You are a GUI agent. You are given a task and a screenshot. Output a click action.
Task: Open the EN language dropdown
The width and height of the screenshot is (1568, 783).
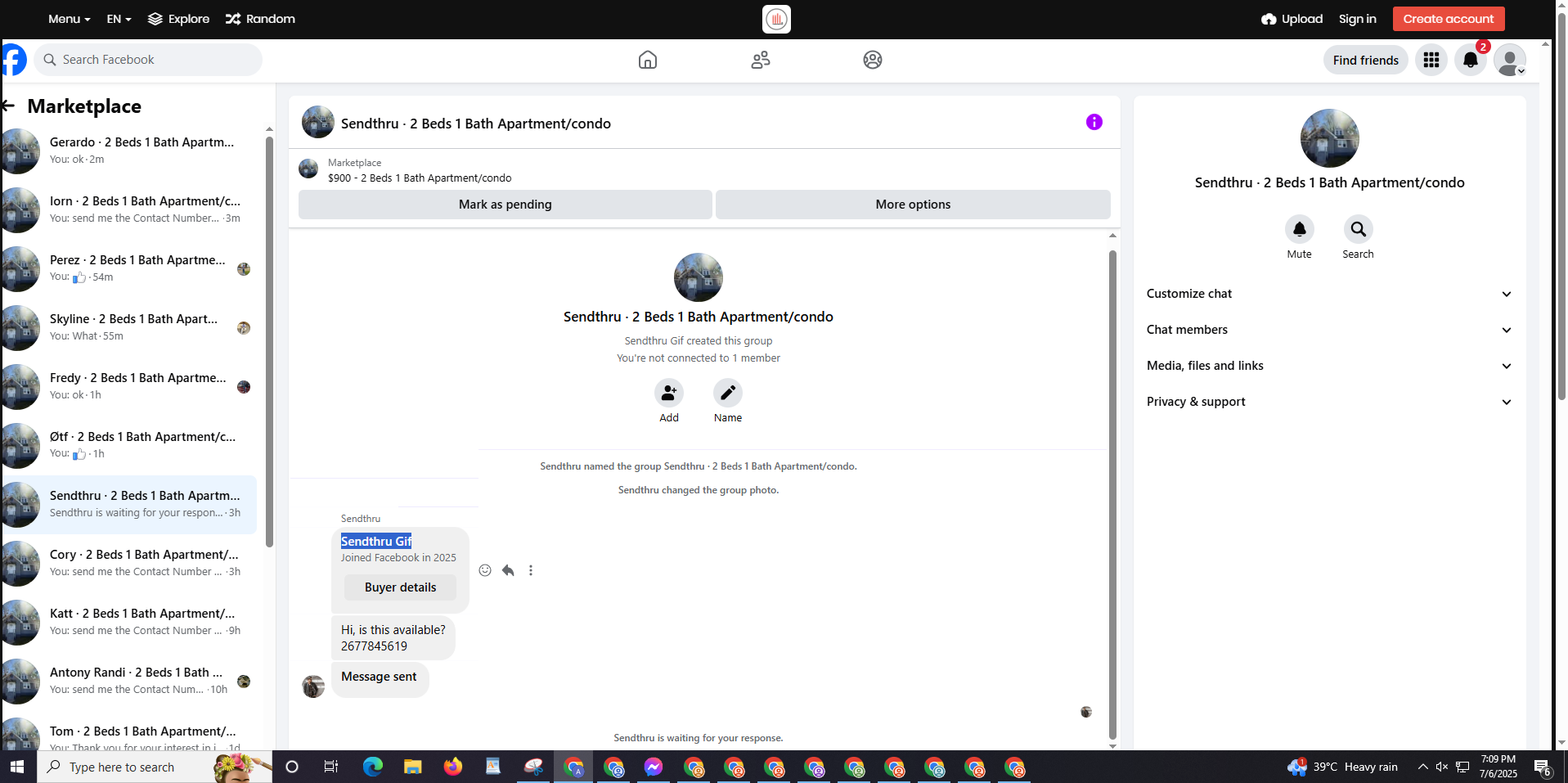119,19
